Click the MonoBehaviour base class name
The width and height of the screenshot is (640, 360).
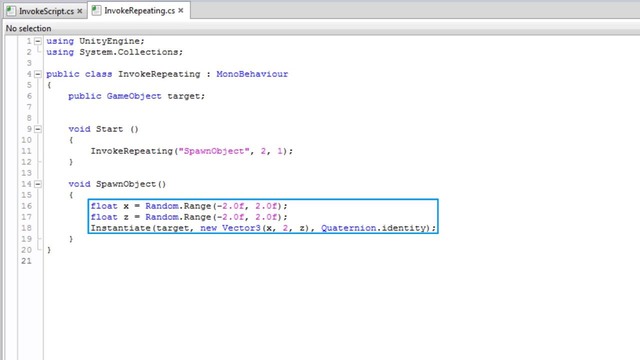coord(252,74)
